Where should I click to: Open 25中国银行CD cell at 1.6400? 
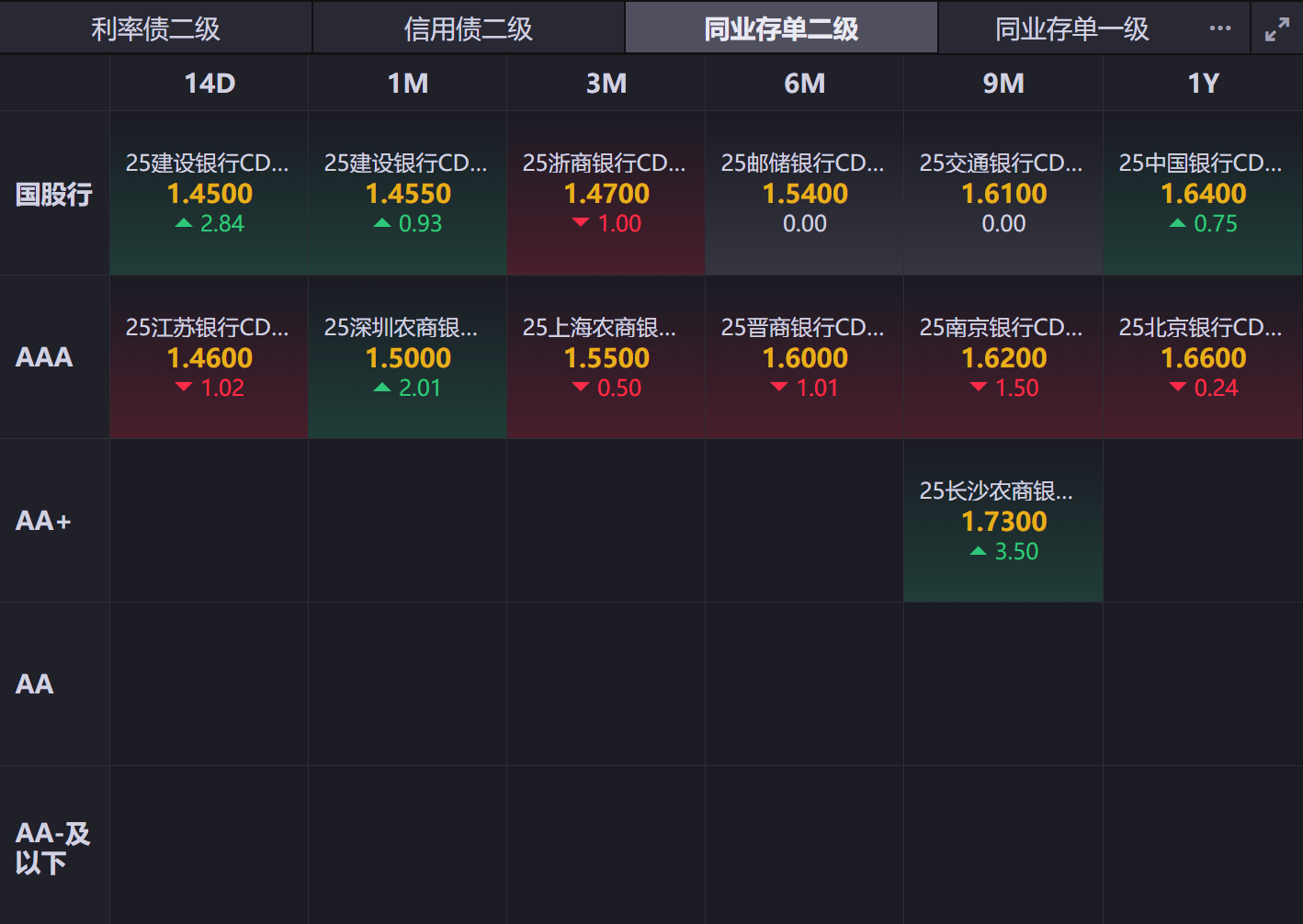coord(1203,194)
